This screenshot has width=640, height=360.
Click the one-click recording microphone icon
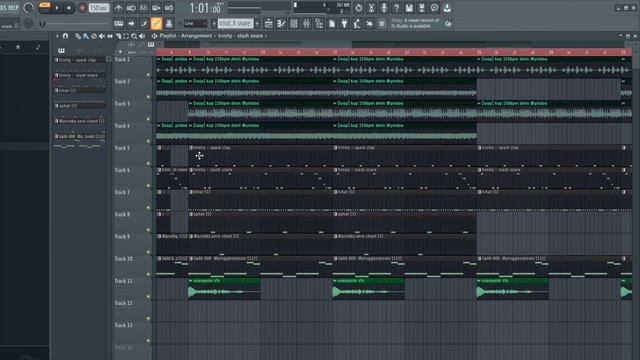(x=384, y=8)
